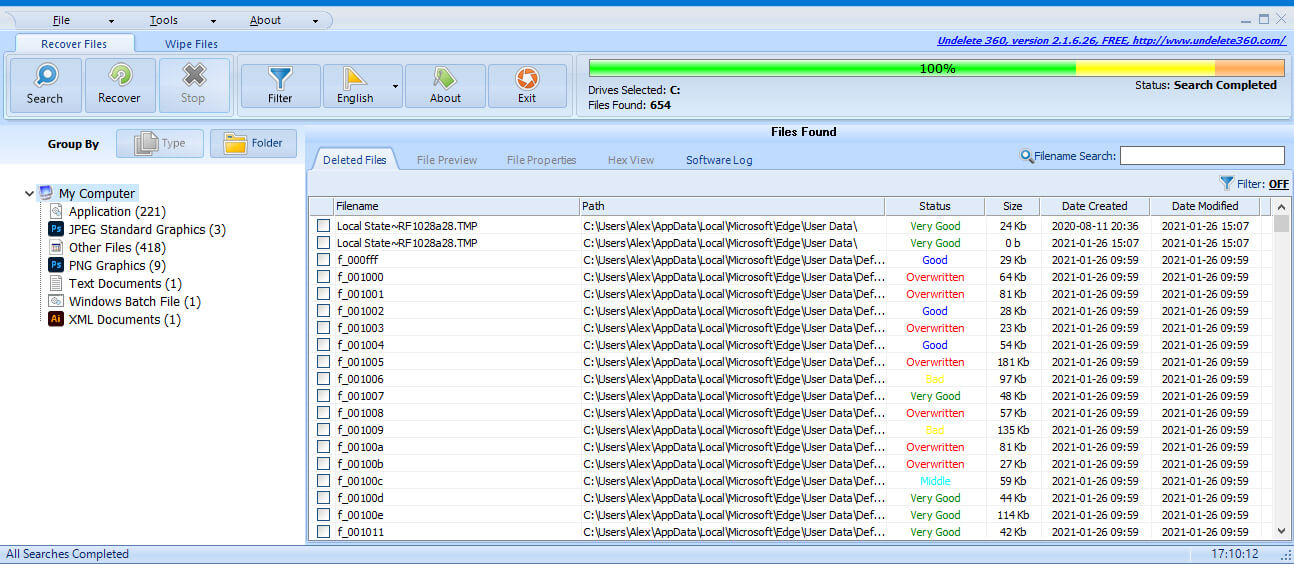Sort by Date Created column
The height and width of the screenshot is (564, 1294).
(1094, 206)
